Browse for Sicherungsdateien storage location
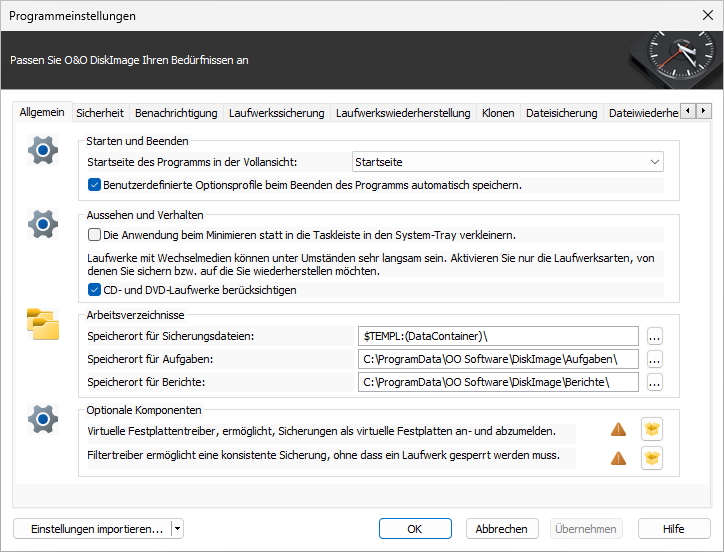Image resolution: width=724 pixels, height=552 pixels. pyautogui.click(x=654, y=336)
